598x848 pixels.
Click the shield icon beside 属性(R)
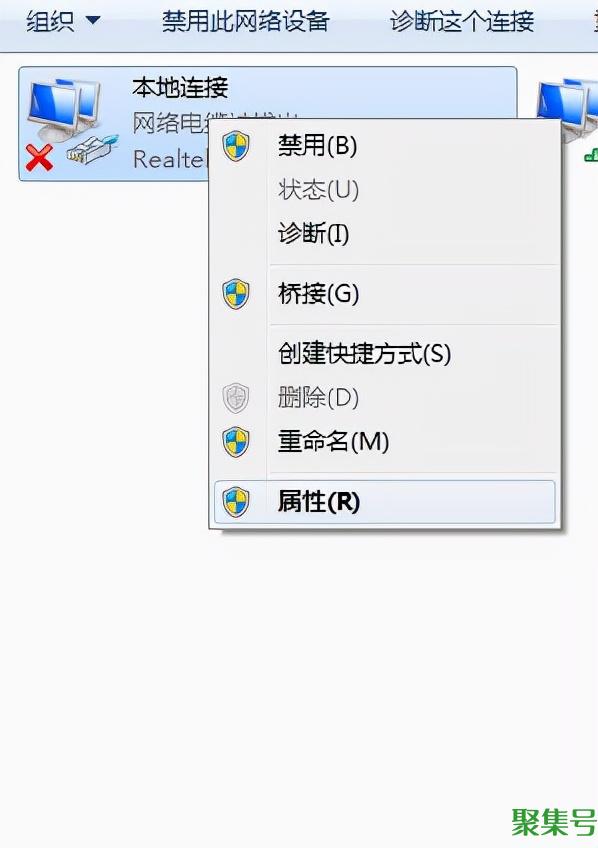[x=236, y=502]
